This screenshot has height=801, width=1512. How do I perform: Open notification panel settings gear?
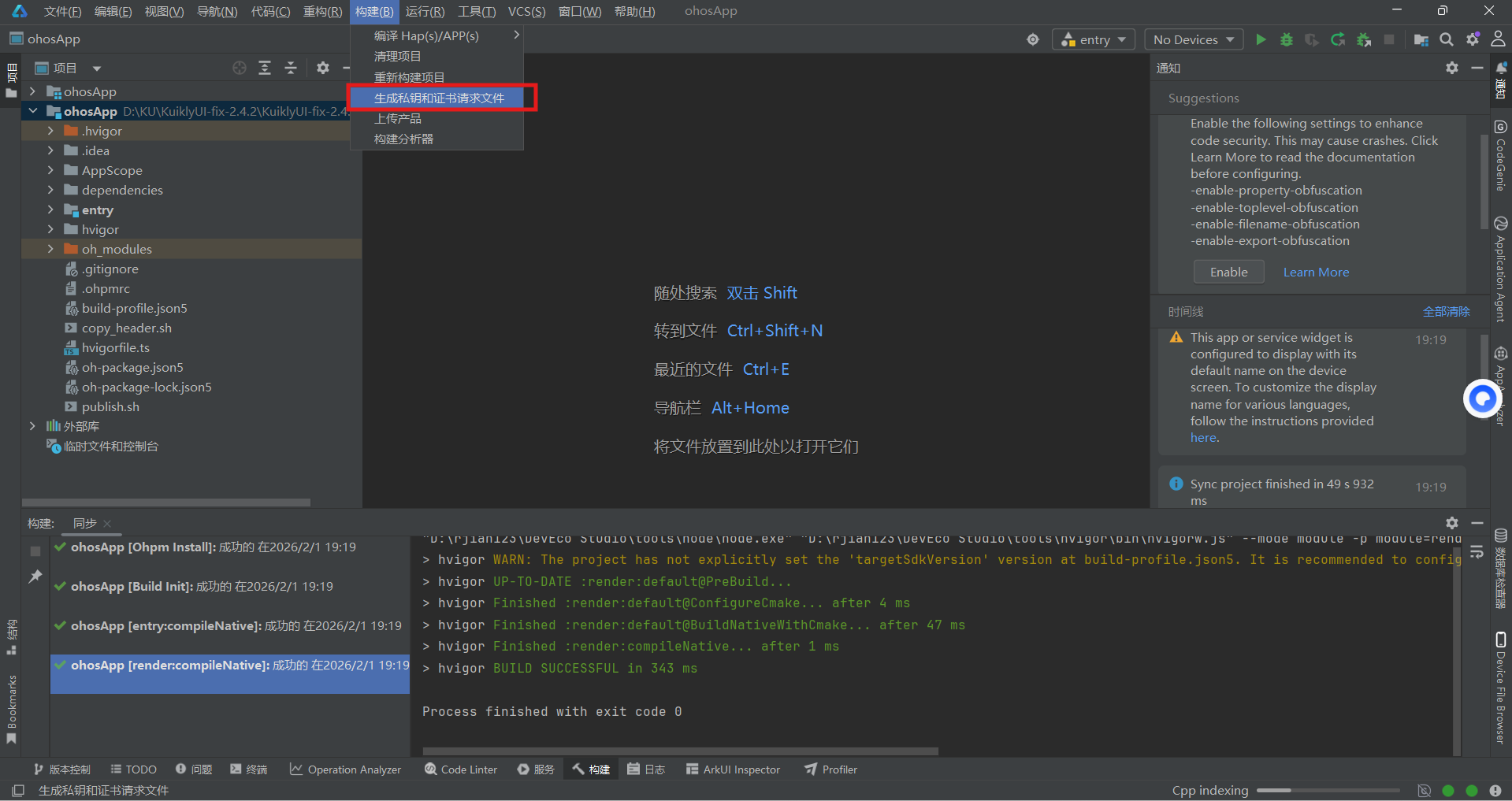tap(1452, 68)
